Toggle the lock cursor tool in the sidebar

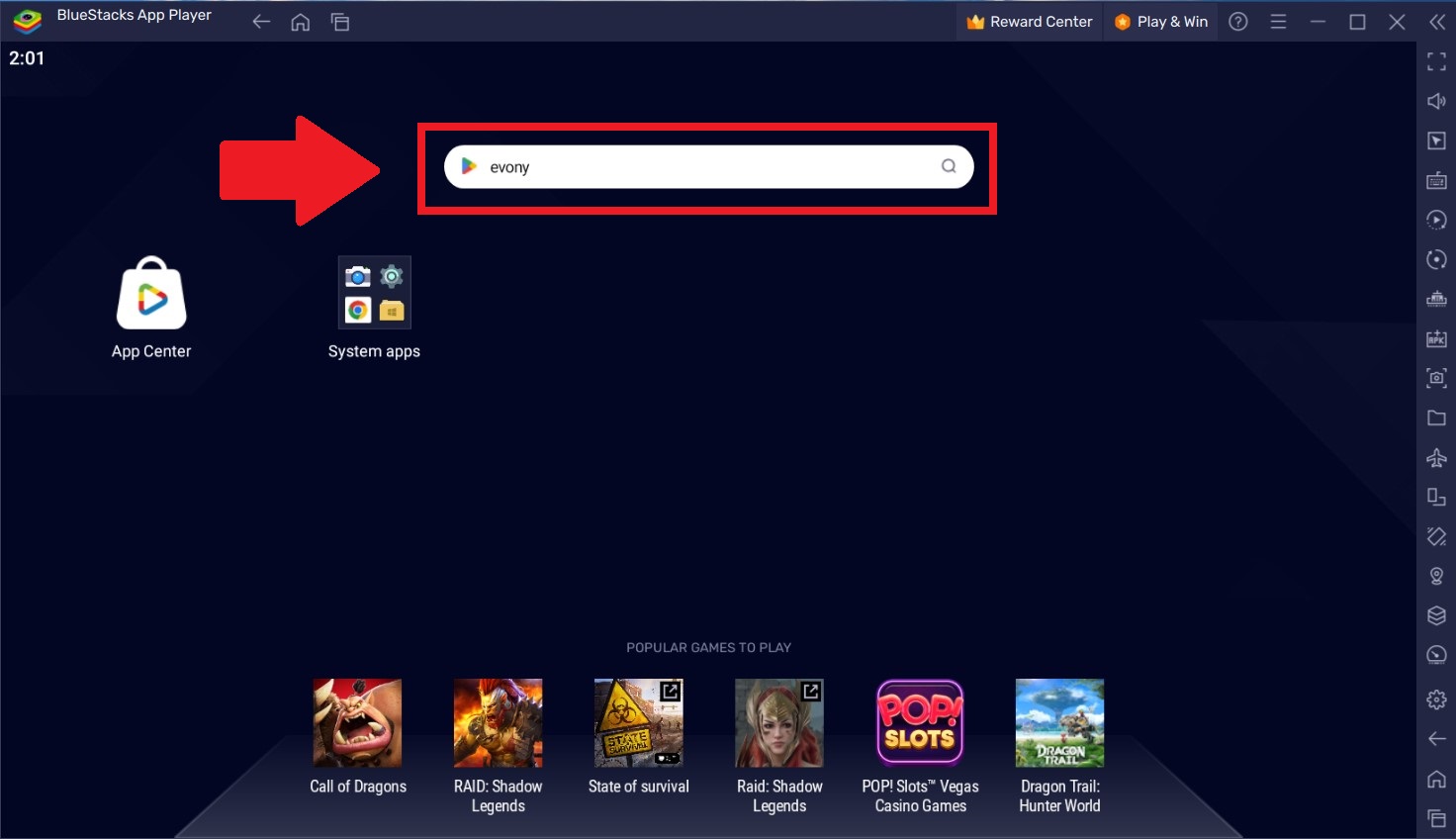pyautogui.click(x=1436, y=140)
